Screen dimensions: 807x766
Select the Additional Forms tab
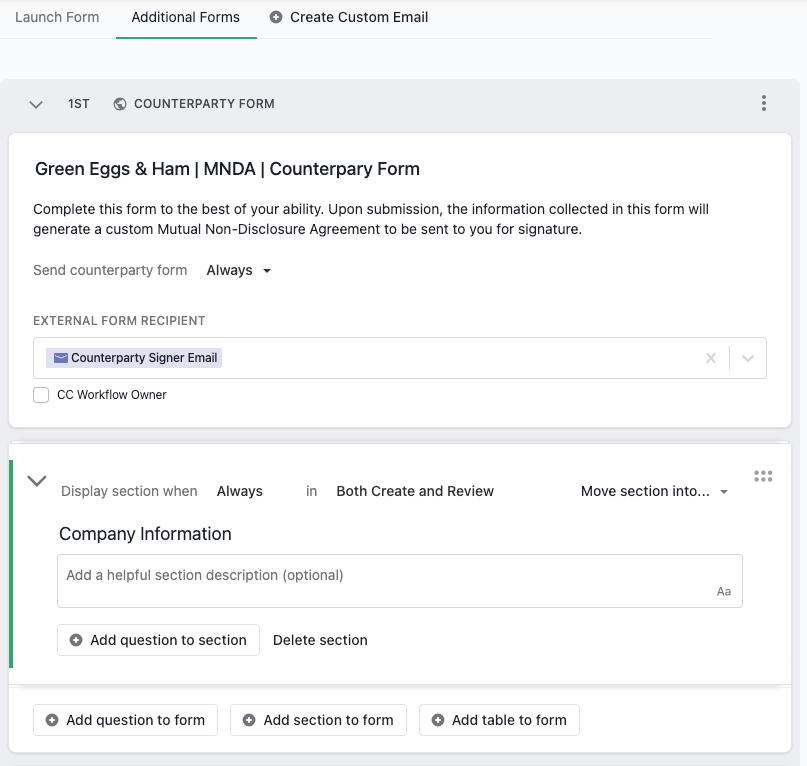186,17
